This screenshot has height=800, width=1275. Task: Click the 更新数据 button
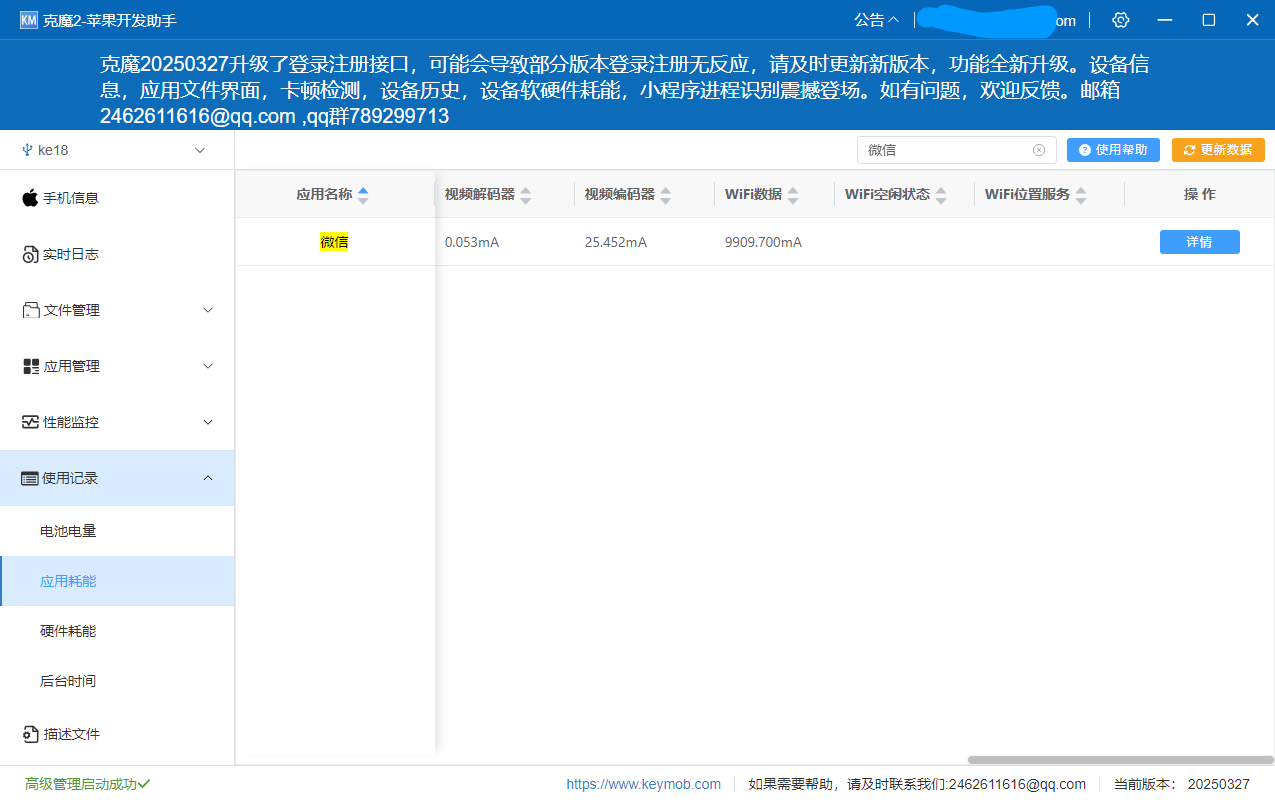1218,150
